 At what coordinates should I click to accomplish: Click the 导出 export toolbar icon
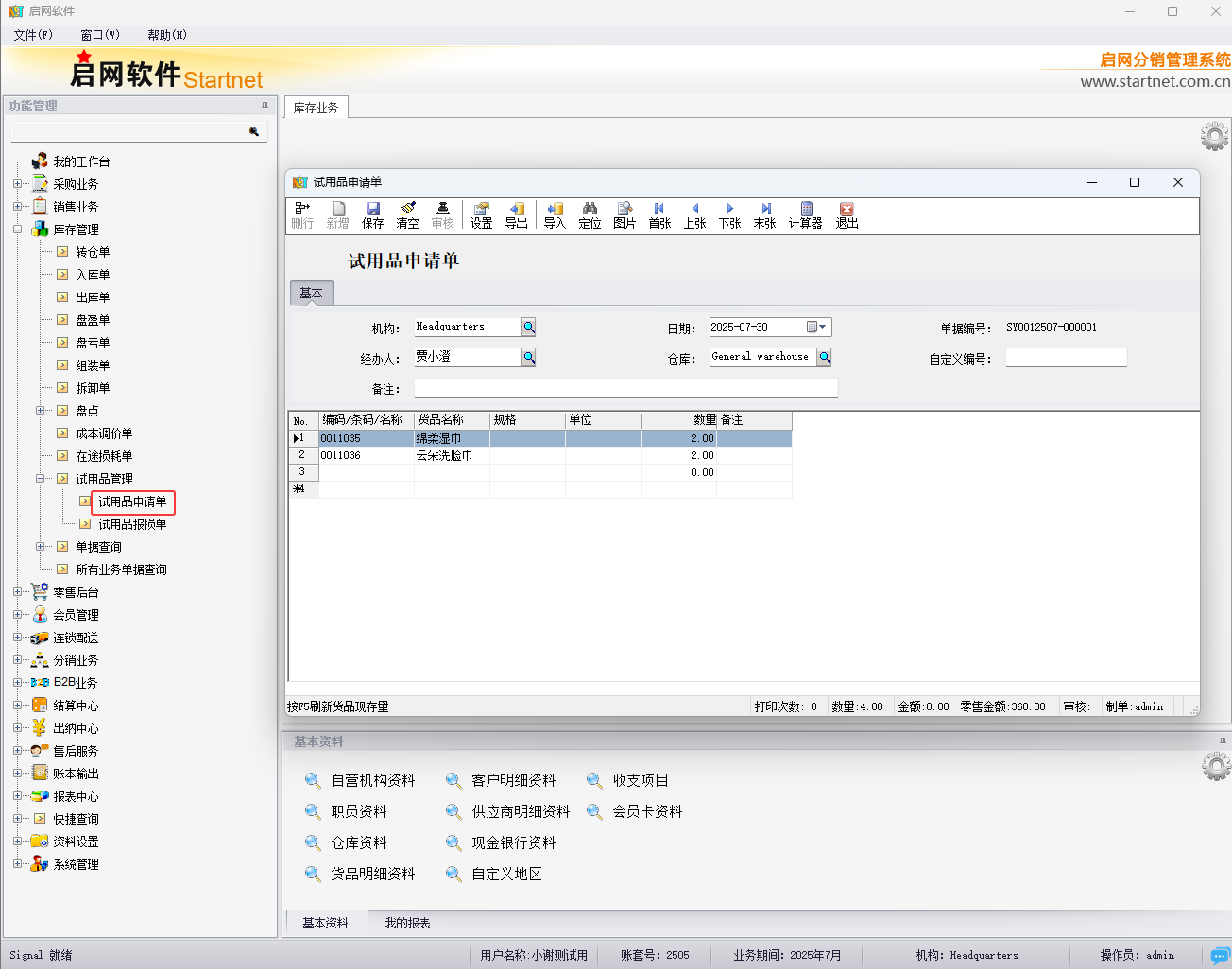516,215
